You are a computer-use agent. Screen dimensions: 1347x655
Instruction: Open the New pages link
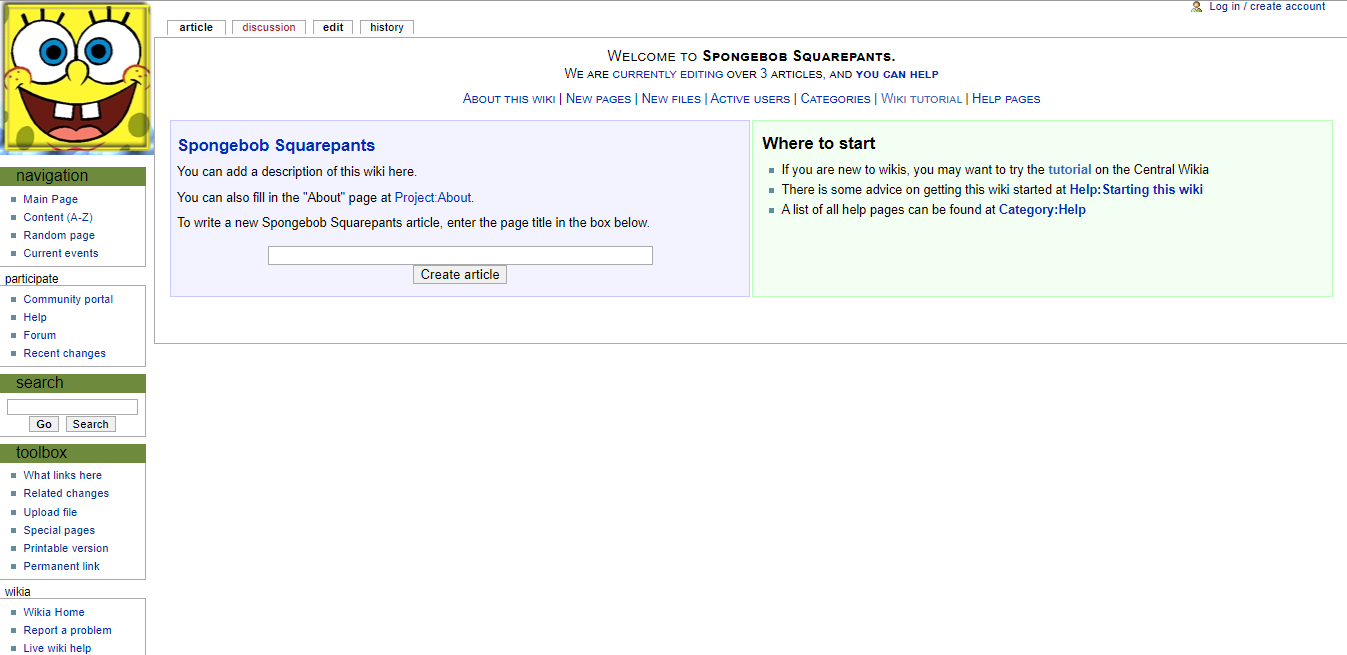[599, 99]
